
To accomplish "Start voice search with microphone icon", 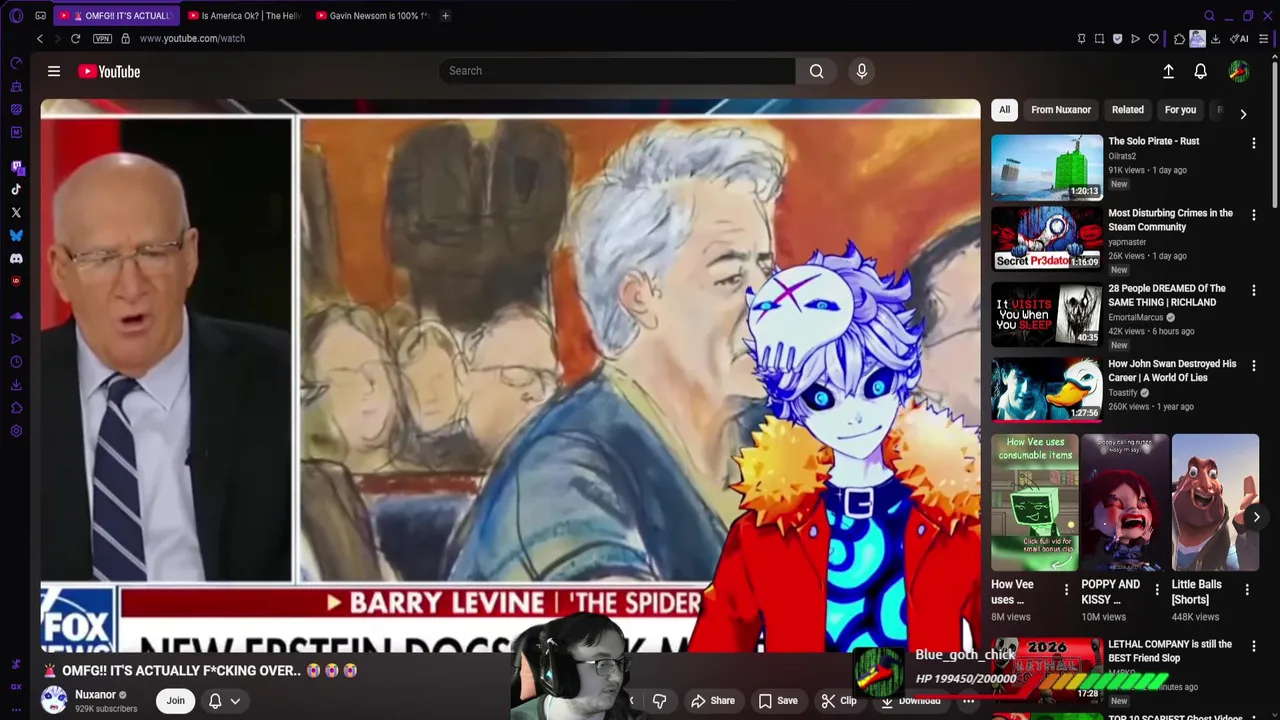I will [862, 71].
